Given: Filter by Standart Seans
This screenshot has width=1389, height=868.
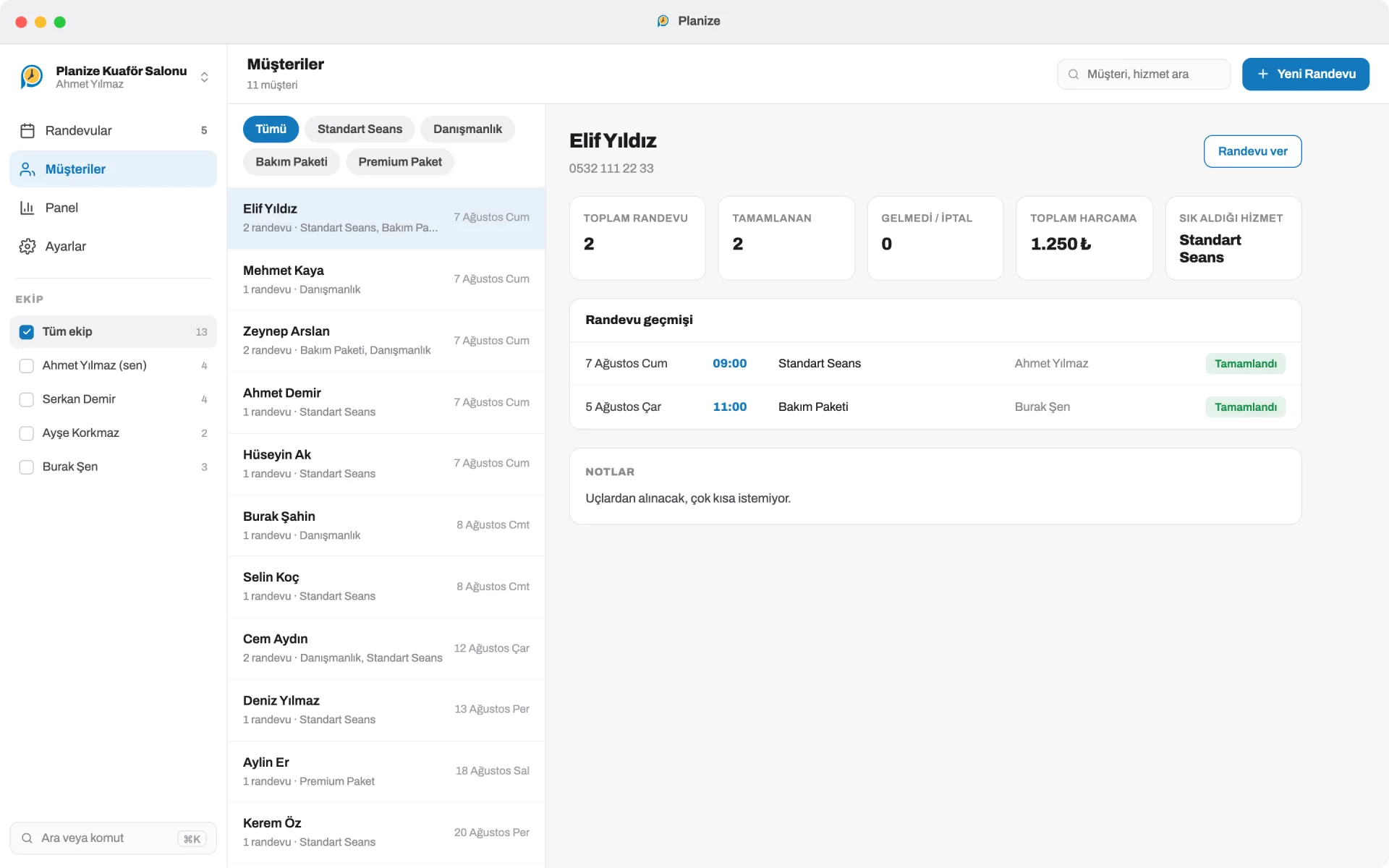Looking at the screenshot, I should point(360,129).
